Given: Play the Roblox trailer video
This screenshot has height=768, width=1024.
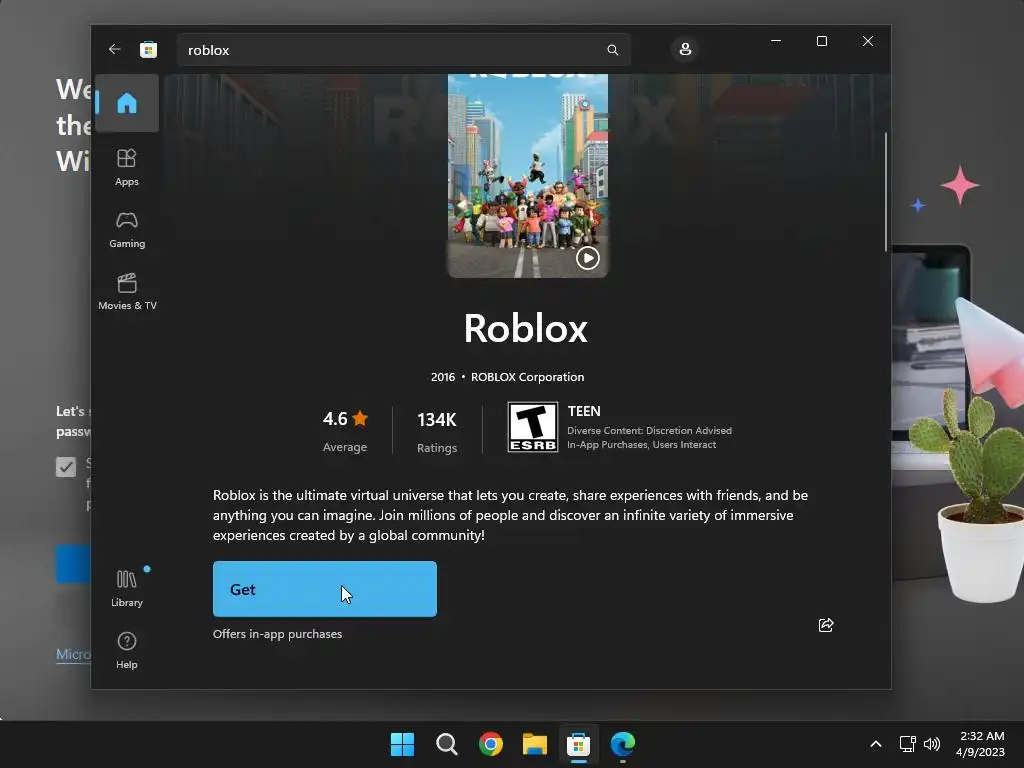Looking at the screenshot, I should (x=588, y=259).
